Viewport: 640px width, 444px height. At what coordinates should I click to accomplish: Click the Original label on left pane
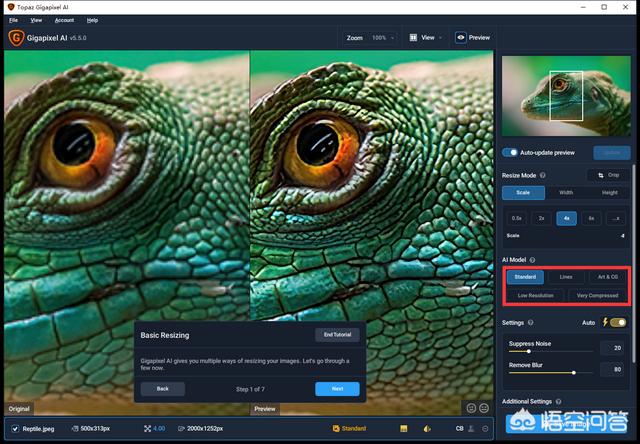[19, 409]
